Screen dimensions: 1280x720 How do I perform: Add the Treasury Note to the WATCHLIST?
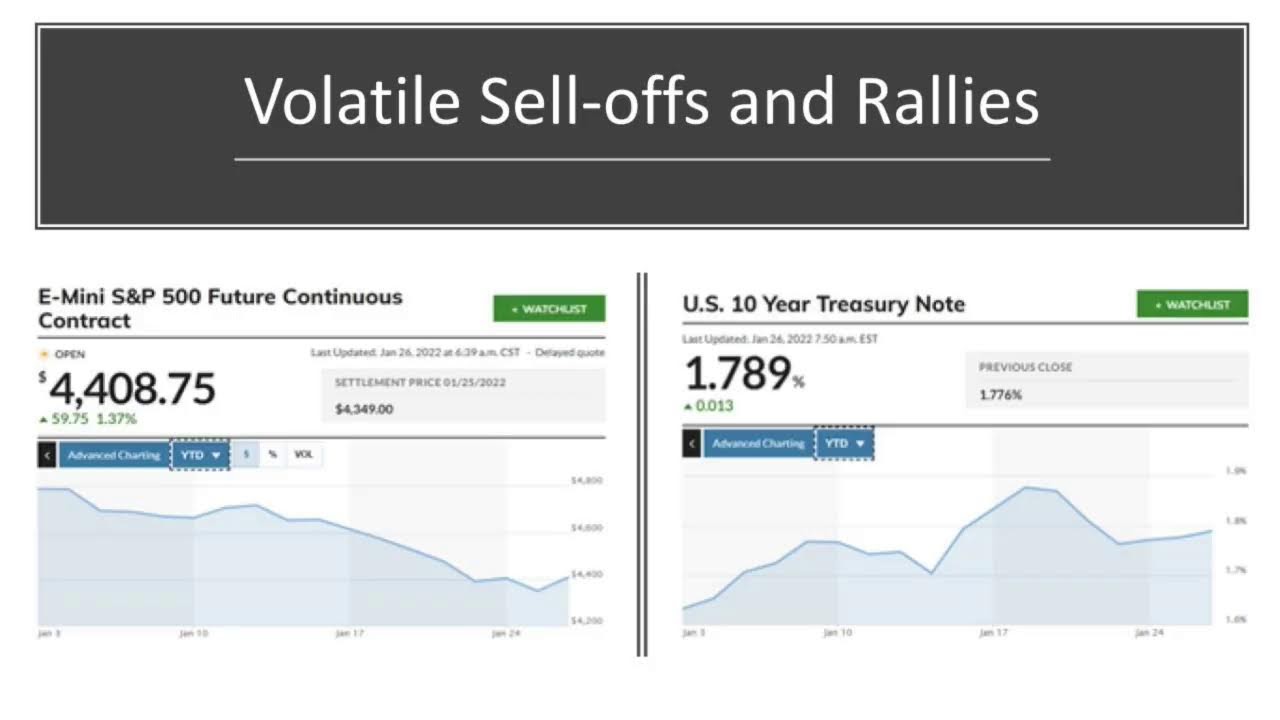coord(1192,304)
